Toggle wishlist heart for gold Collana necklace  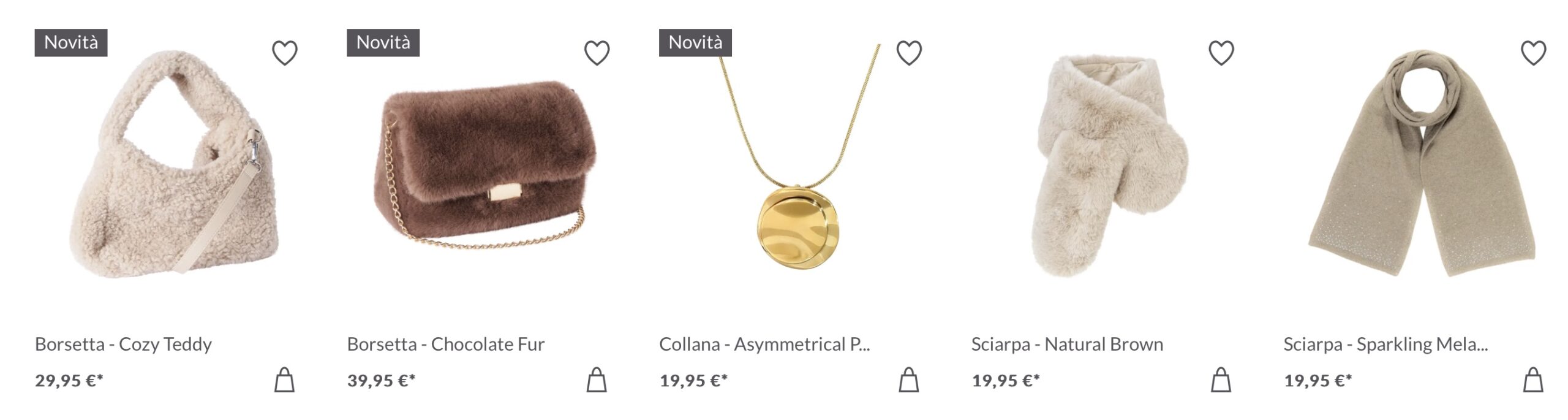click(909, 53)
